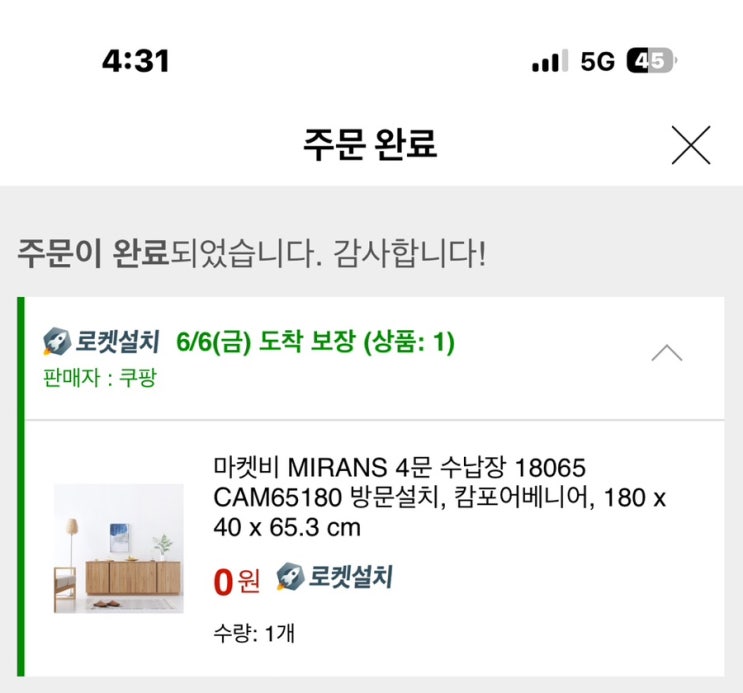Tap the 수량: 1개 quantity text

[253, 632]
